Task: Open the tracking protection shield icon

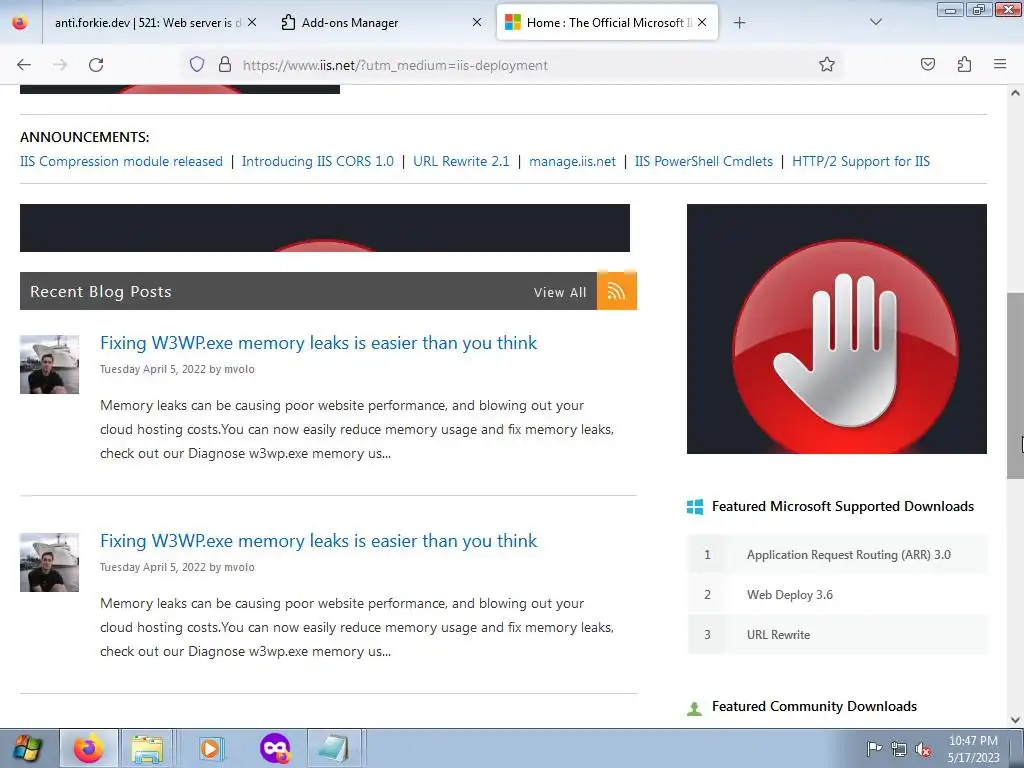Action: (x=197, y=65)
